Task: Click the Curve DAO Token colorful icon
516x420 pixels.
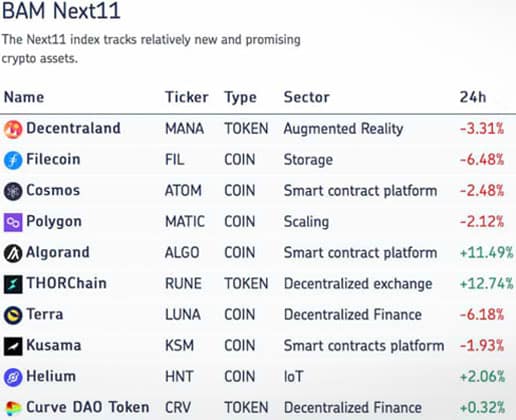Action: [13, 408]
